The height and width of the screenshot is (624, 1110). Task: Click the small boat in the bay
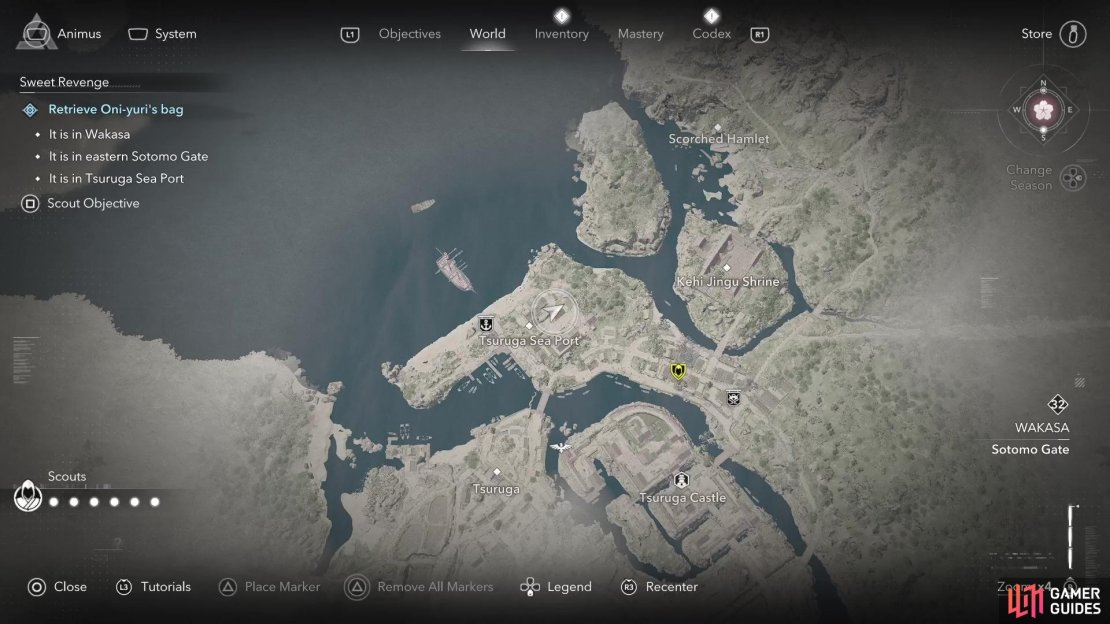423,206
